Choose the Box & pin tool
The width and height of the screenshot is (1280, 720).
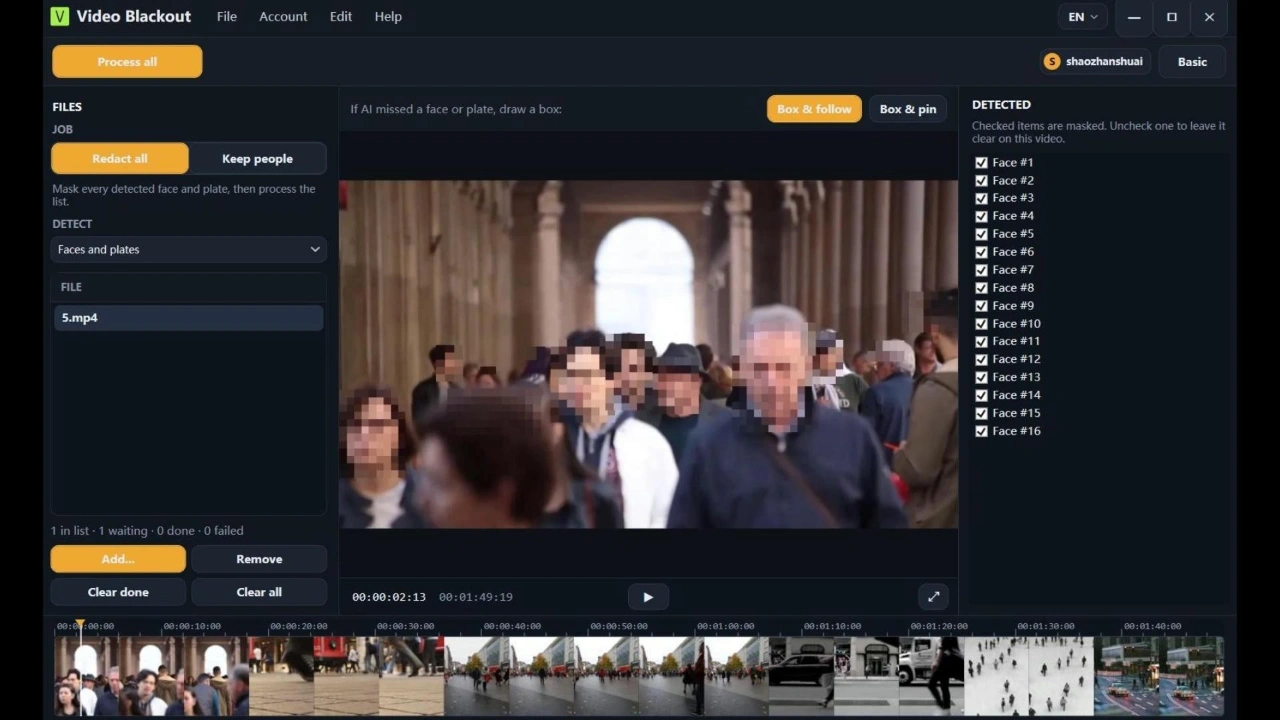[908, 109]
